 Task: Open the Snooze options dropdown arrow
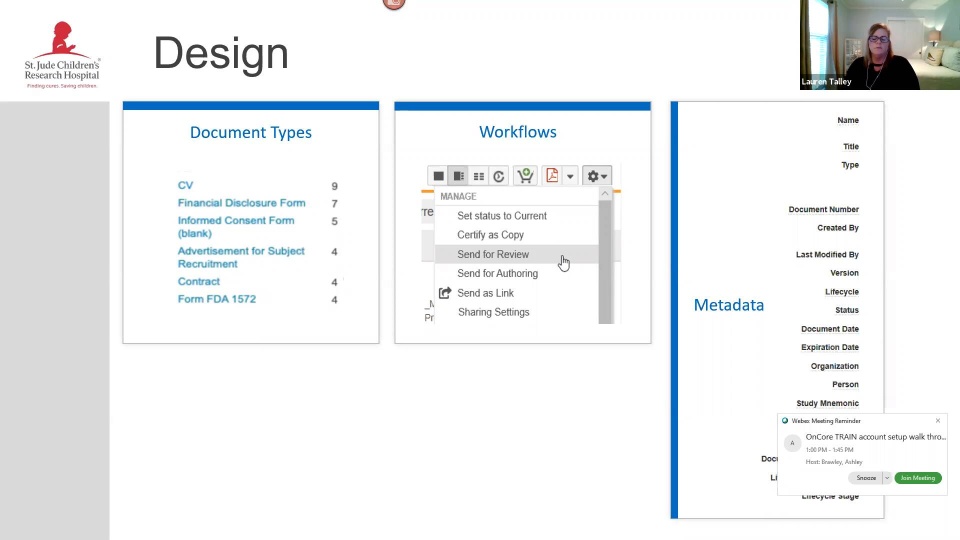pos(887,478)
